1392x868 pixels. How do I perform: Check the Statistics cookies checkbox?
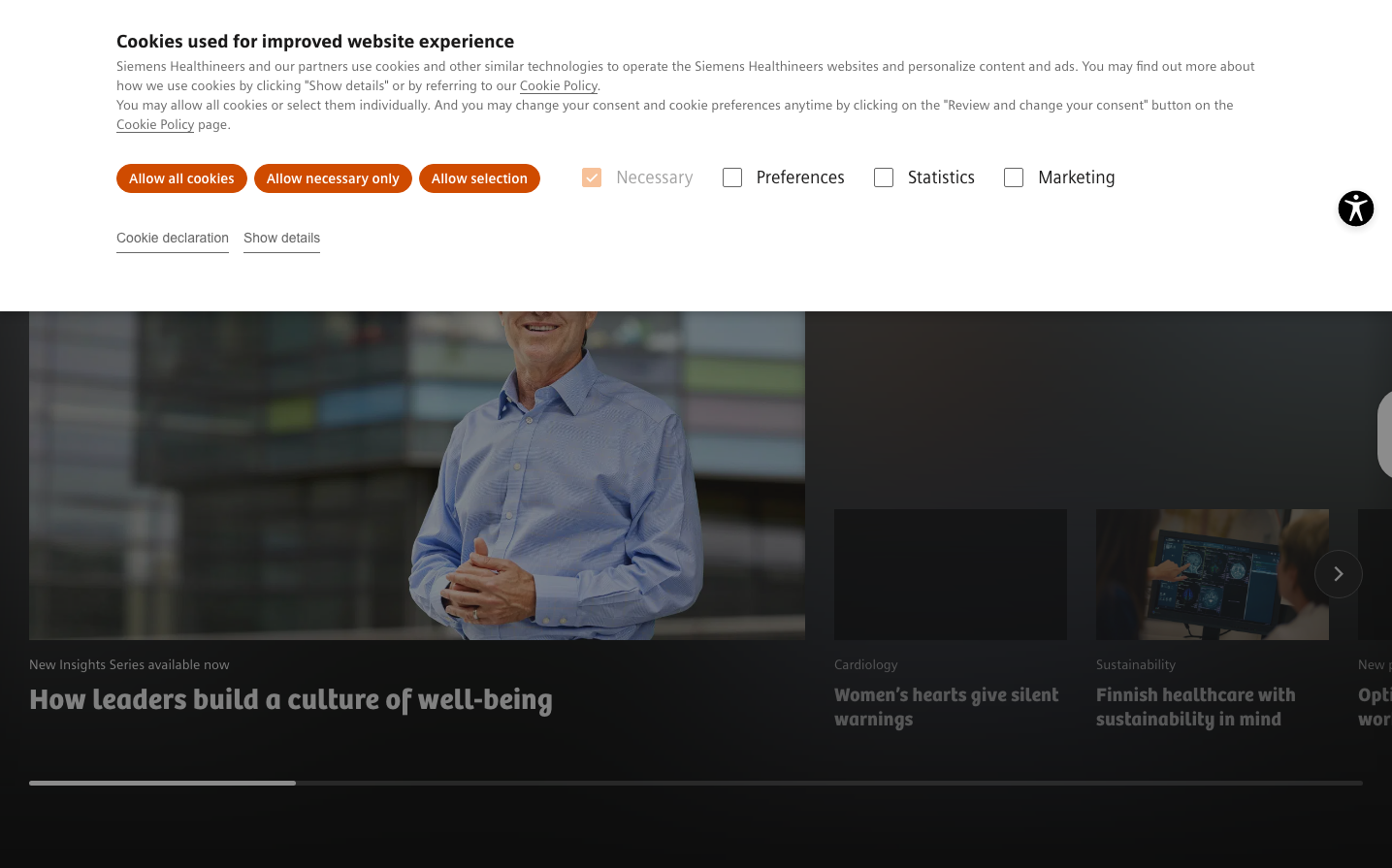[x=884, y=177]
